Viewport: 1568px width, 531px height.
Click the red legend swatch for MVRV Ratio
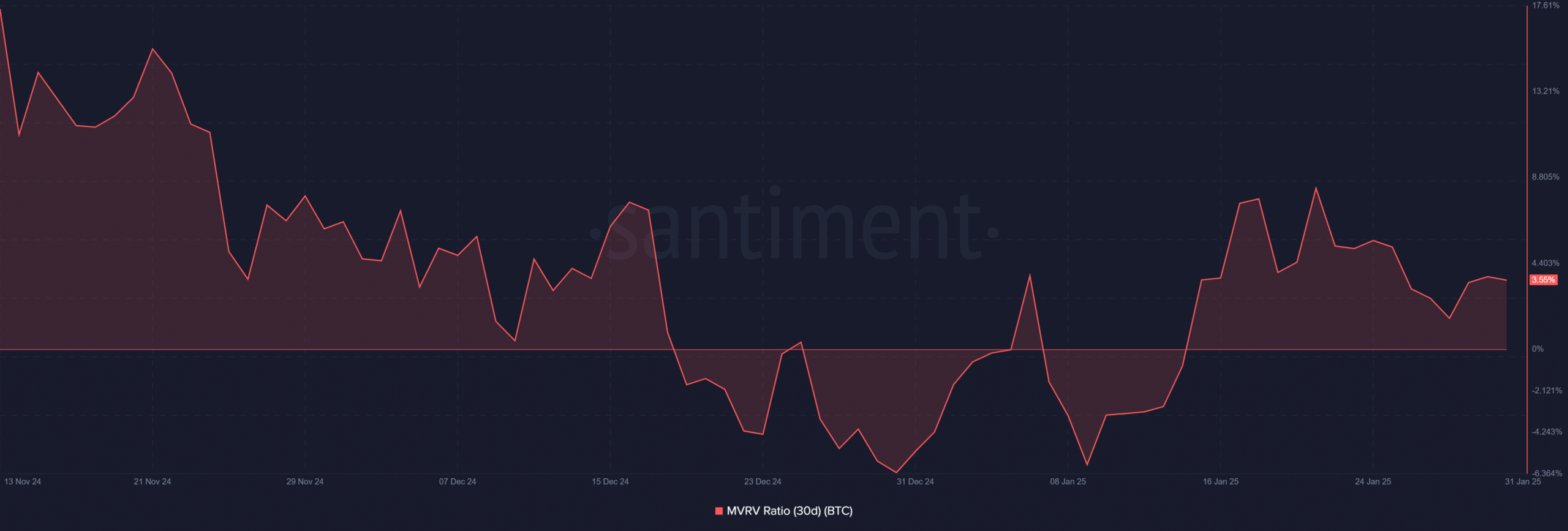(x=719, y=511)
